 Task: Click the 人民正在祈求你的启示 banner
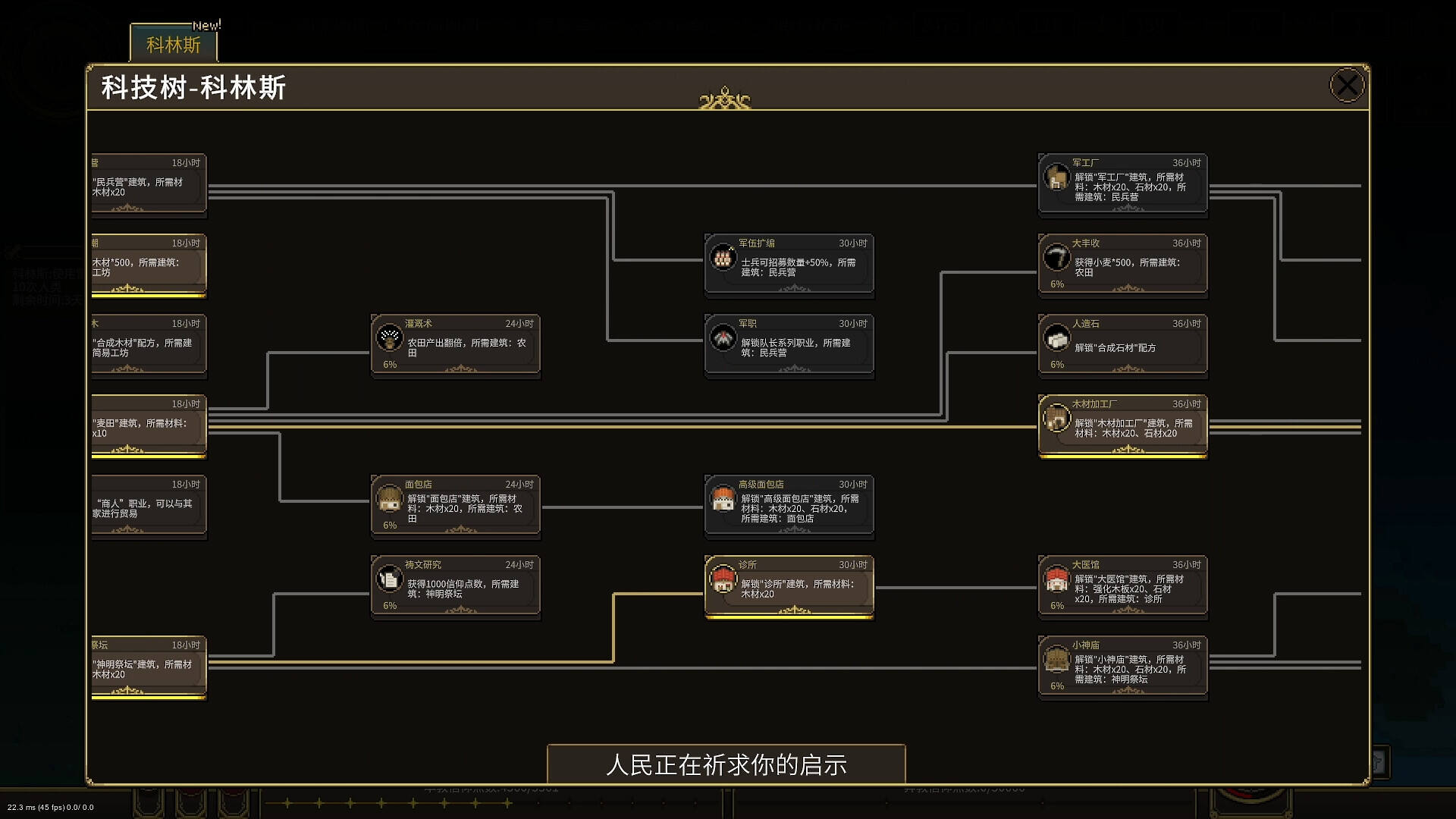click(x=726, y=765)
